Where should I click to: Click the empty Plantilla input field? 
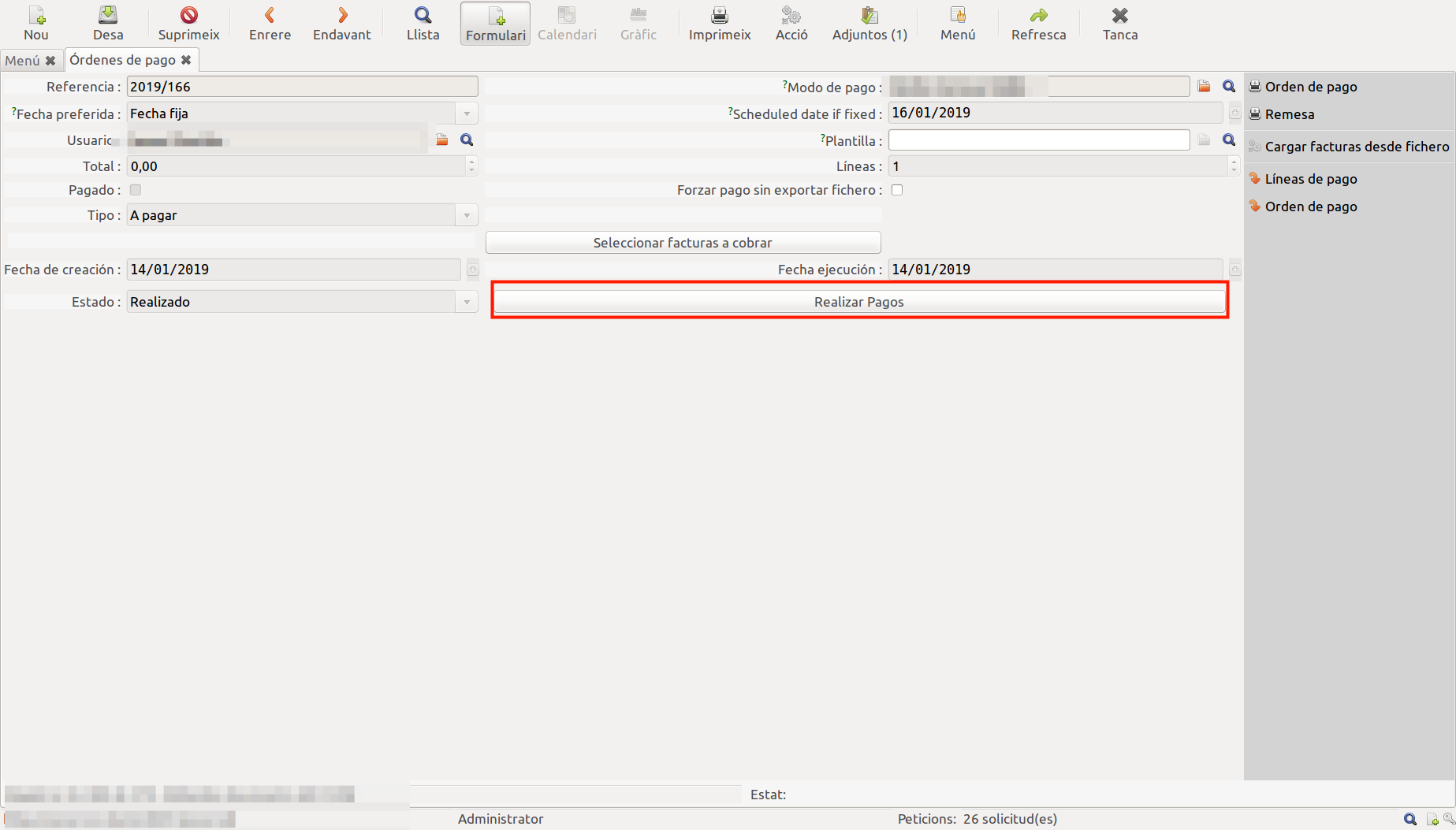click(1039, 140)
